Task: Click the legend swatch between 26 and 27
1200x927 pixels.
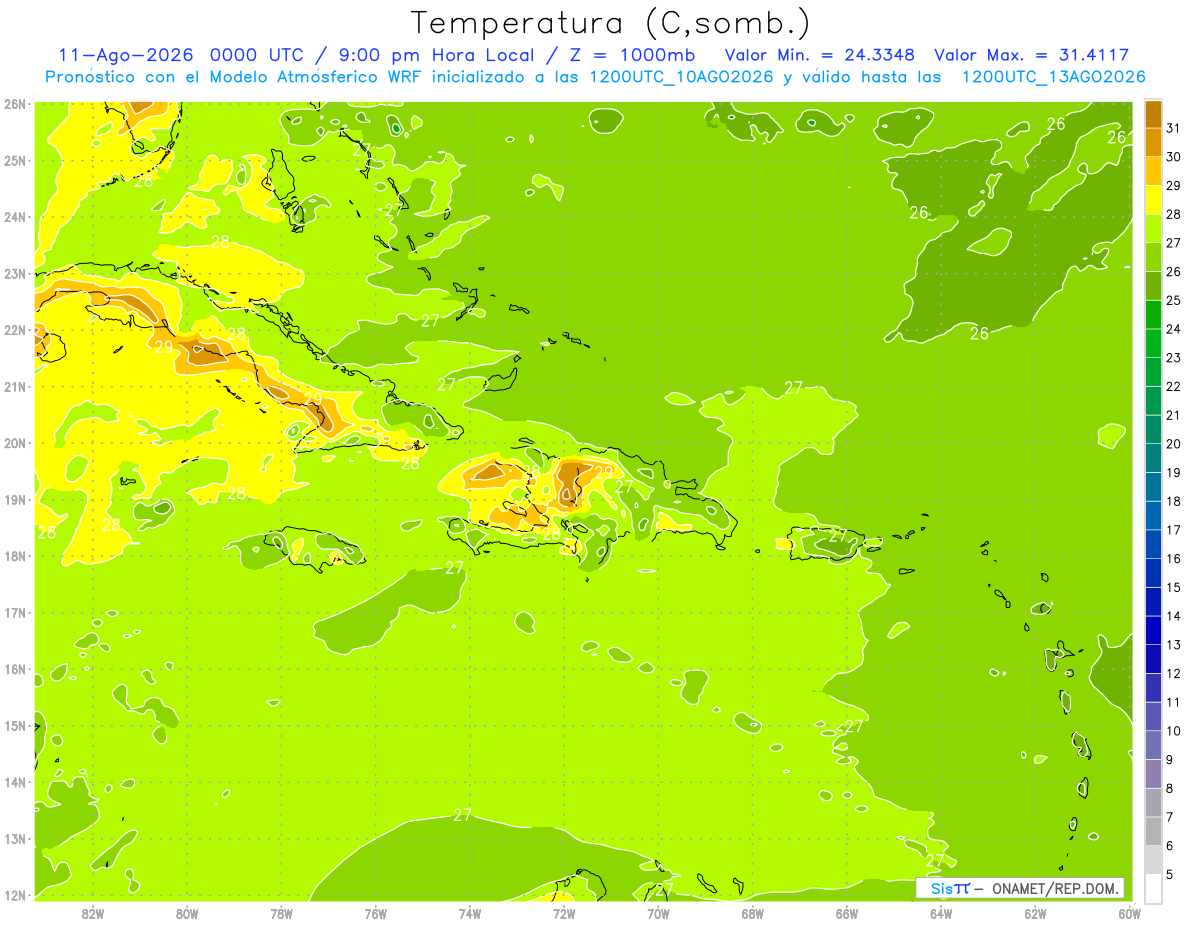Action: point(1153,257)
